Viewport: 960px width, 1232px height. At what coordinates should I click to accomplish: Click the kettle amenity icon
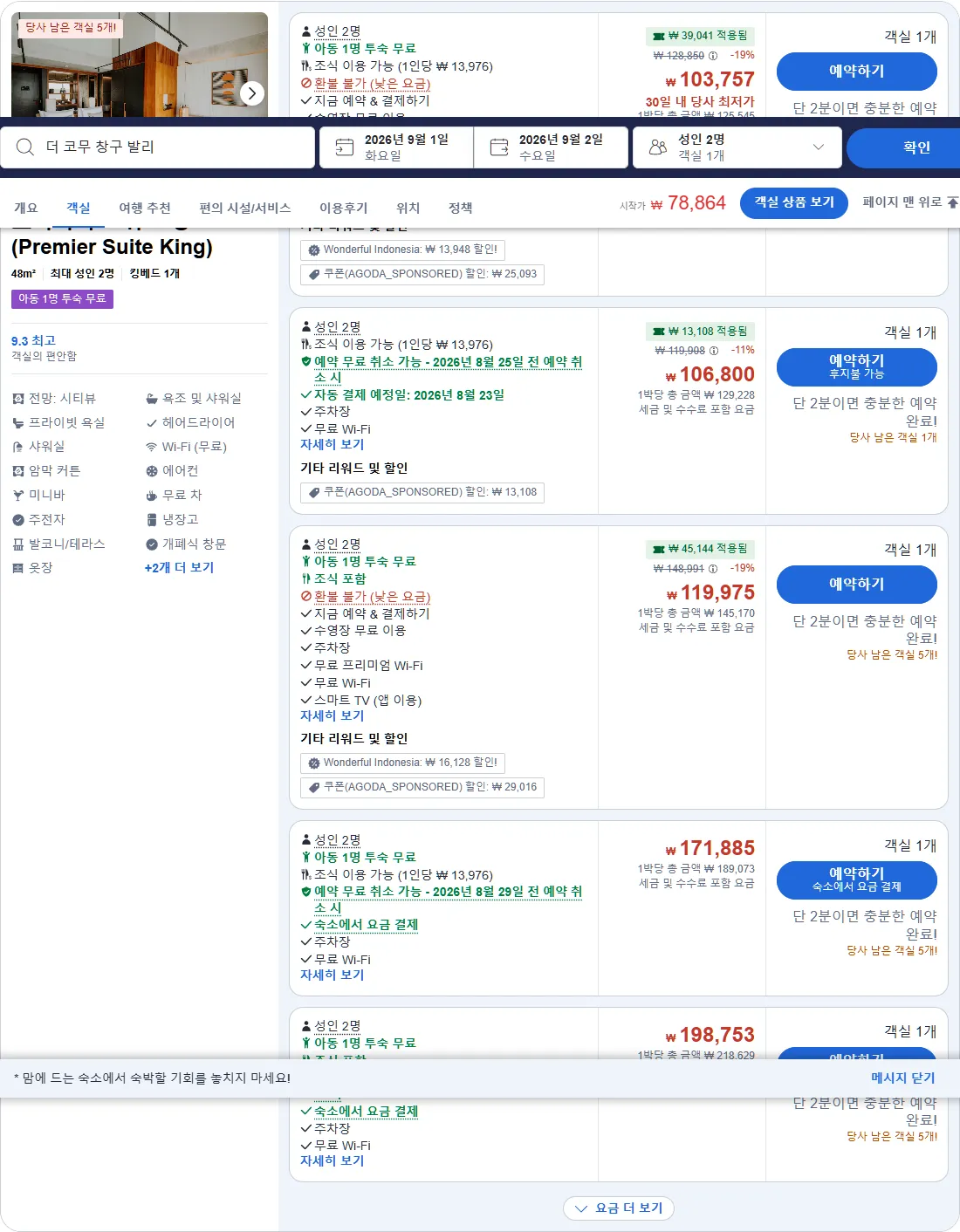[18, 520]
